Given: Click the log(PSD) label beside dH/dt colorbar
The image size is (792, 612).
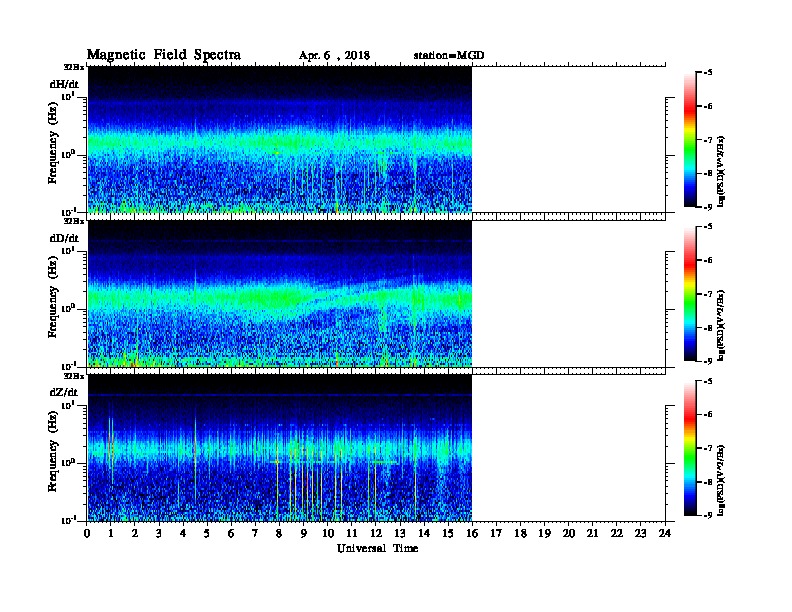Looking at the screenshot, I should [721, 171].
